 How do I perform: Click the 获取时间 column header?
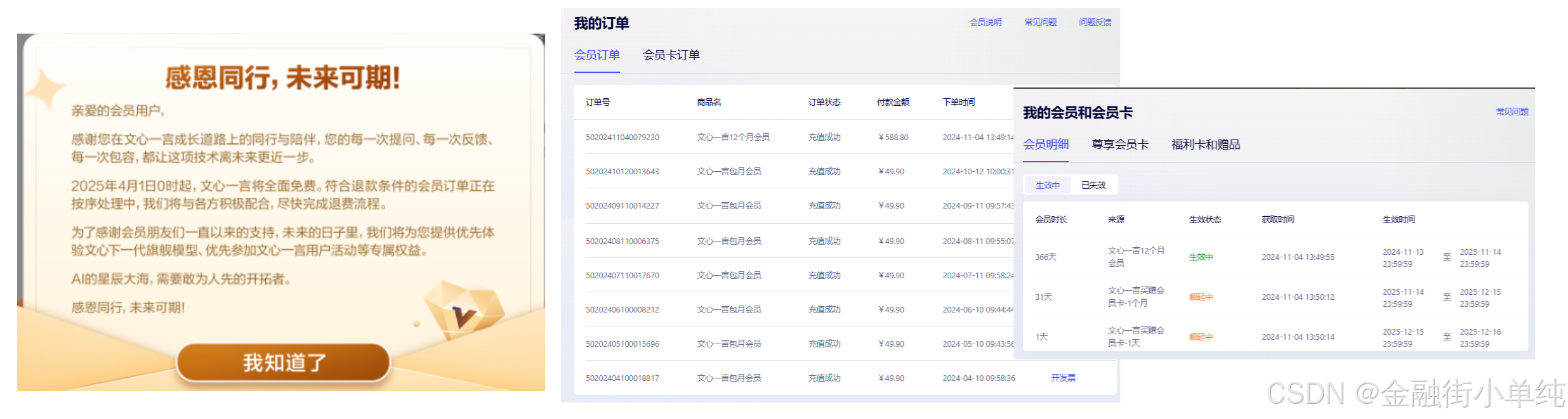click(1278, 219)
